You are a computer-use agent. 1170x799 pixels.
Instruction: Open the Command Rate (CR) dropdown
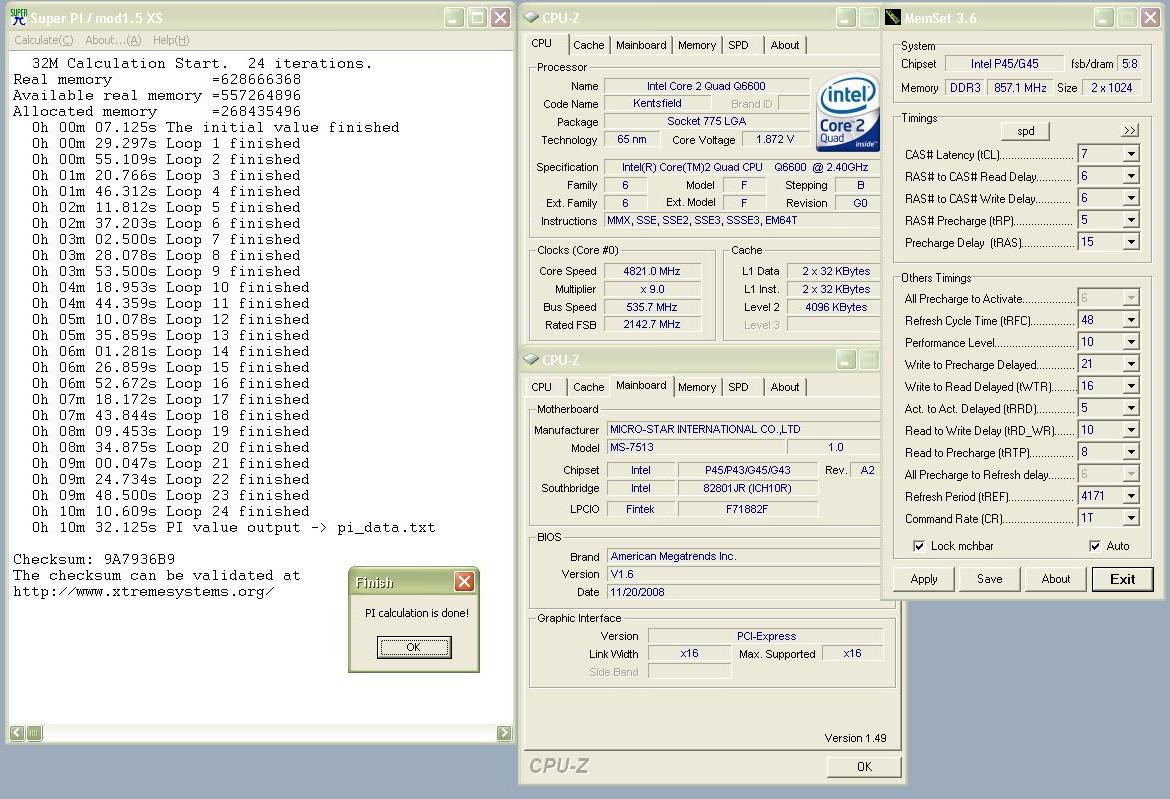point(1131,518)
